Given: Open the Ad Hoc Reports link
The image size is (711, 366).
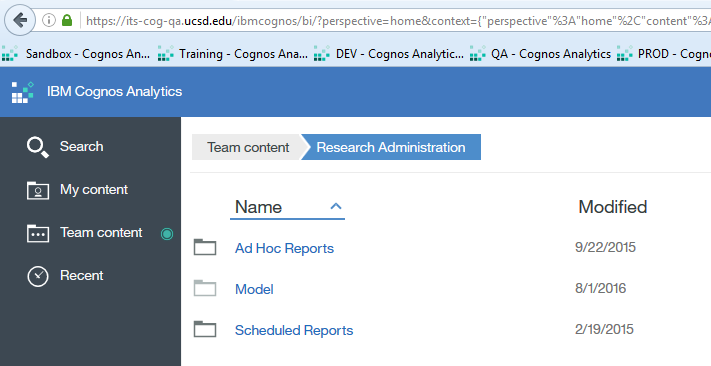Looking at the screenshot, I should pos(284,248).
